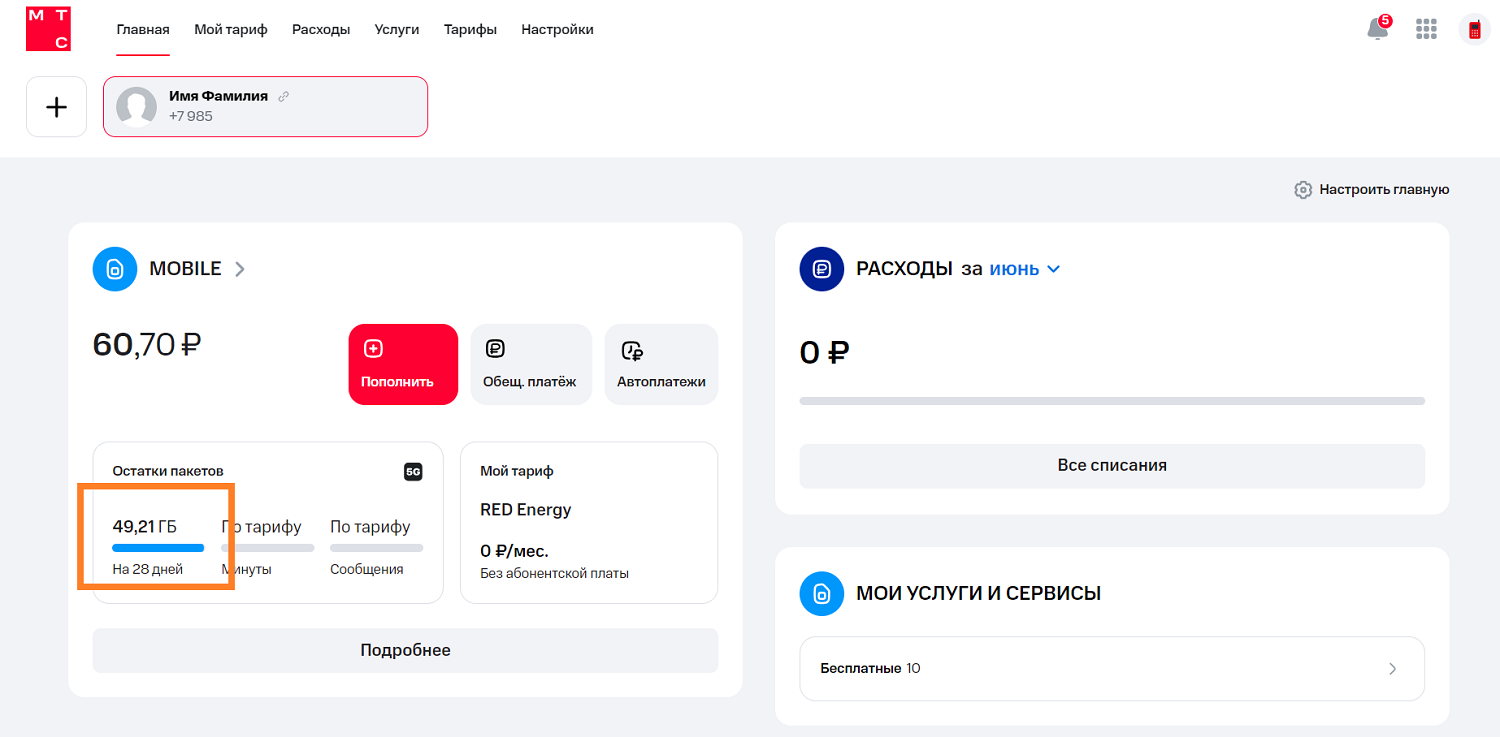This screenshot has width=1500, height=737.
Task: Click 0 ₽/мес. tariff price
Action: point(514,551)
